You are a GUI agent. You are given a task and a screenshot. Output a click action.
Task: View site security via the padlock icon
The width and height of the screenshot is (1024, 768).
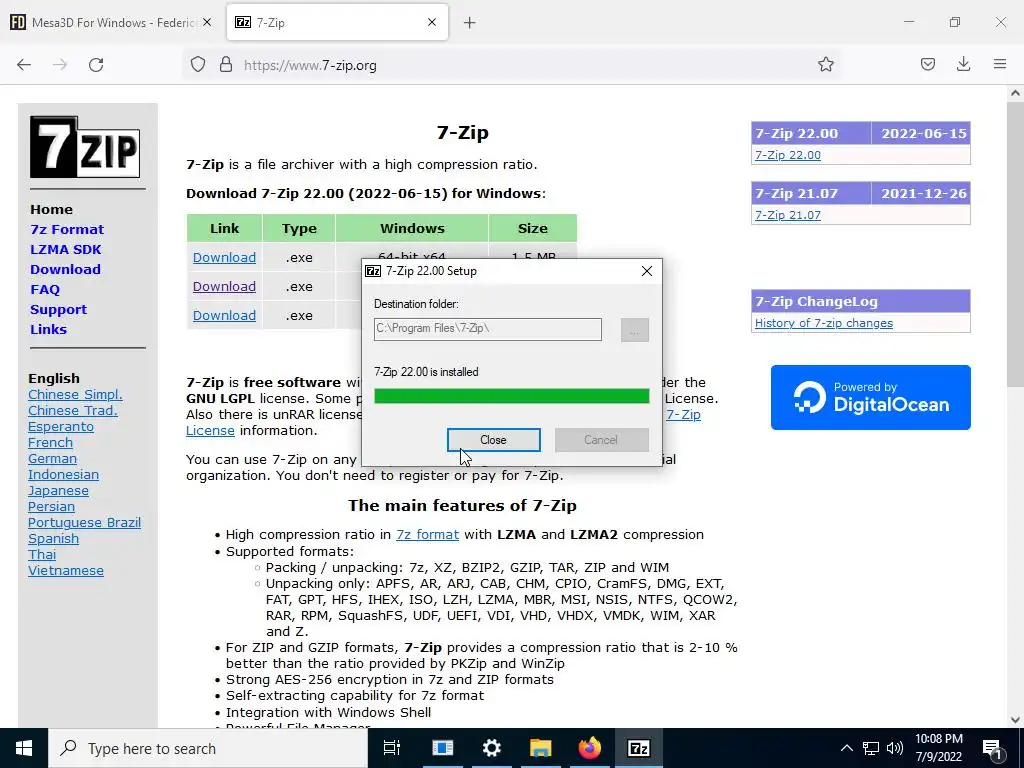pyautogui.click(x=226, y=65)
